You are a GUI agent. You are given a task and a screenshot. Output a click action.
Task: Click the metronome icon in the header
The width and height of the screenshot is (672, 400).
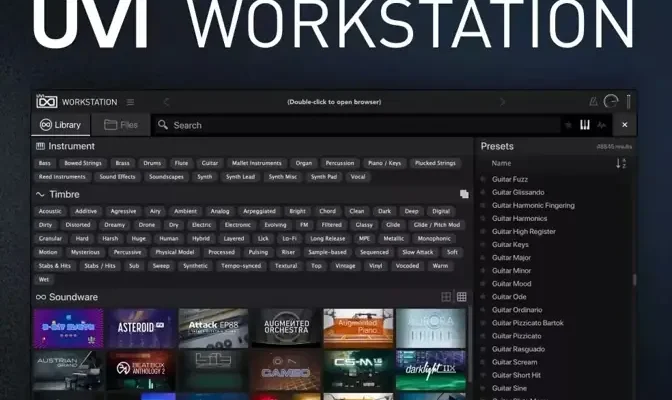tap(593, 102)
